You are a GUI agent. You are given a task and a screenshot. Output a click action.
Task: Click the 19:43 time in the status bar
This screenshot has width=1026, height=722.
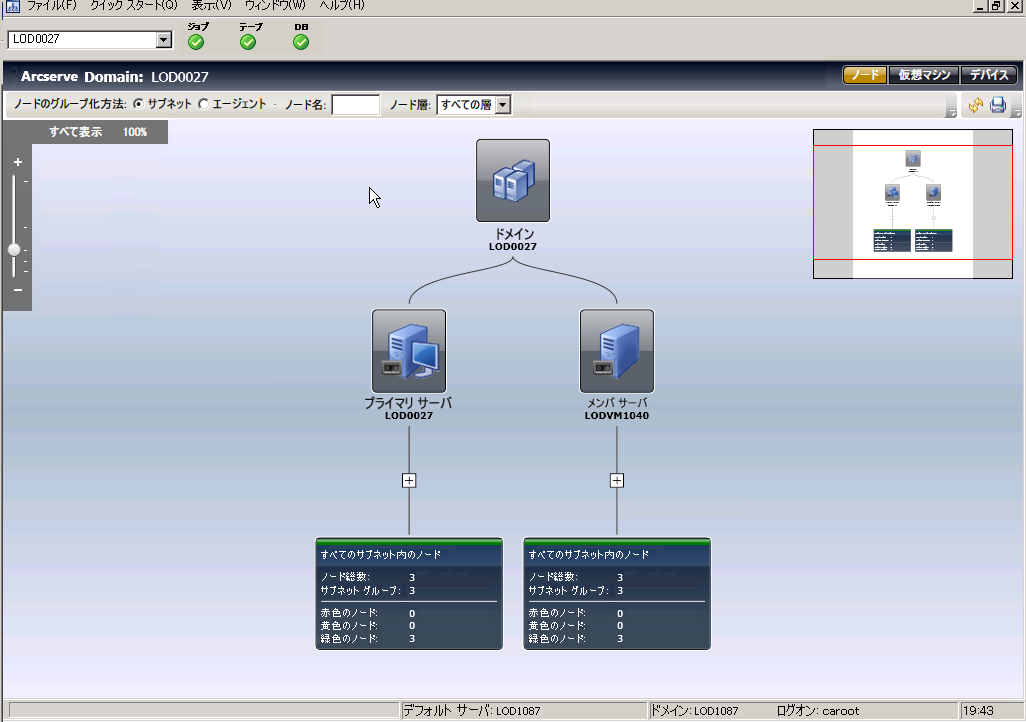(978, 711)
